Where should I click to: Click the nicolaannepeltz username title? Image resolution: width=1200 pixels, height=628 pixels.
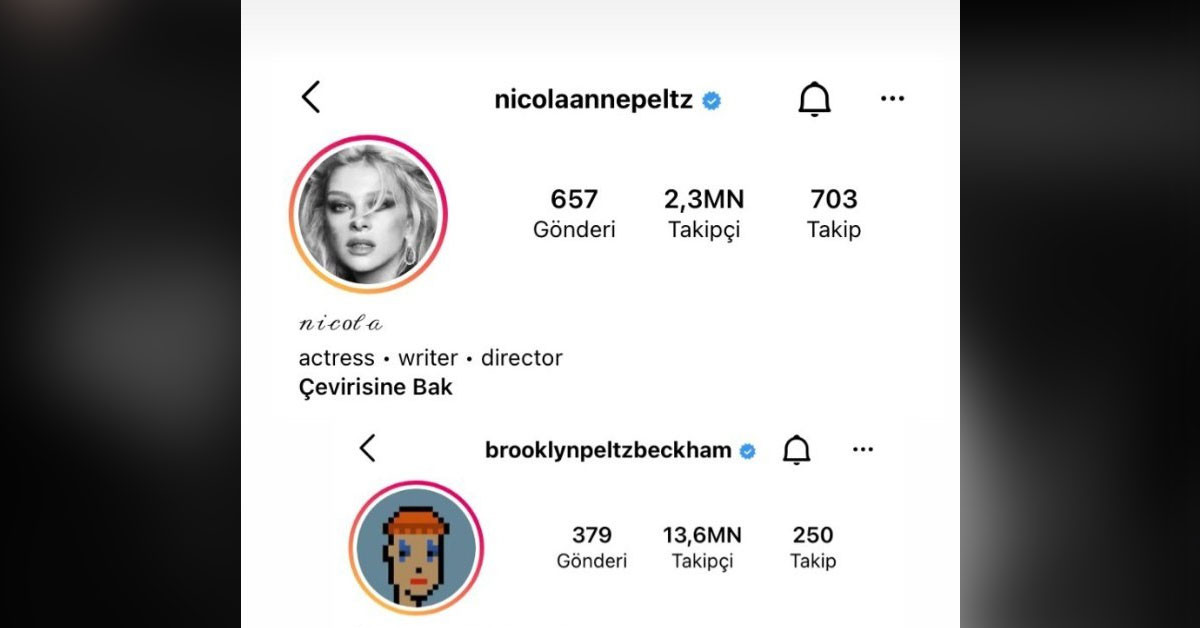coord(593,100)
